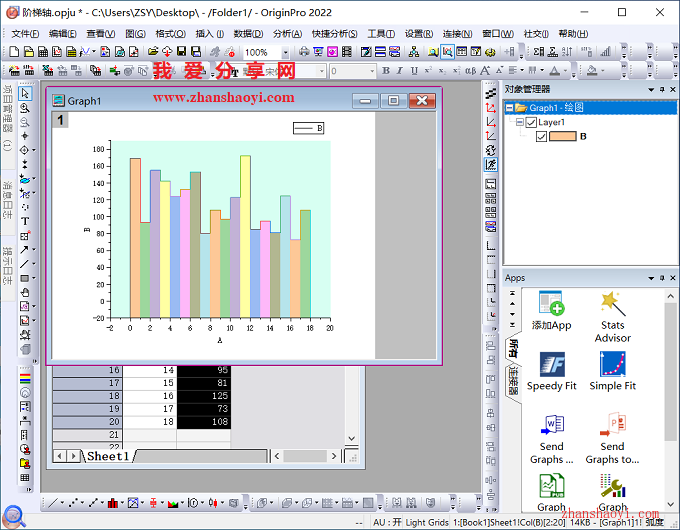Select the Text tool

25,221
